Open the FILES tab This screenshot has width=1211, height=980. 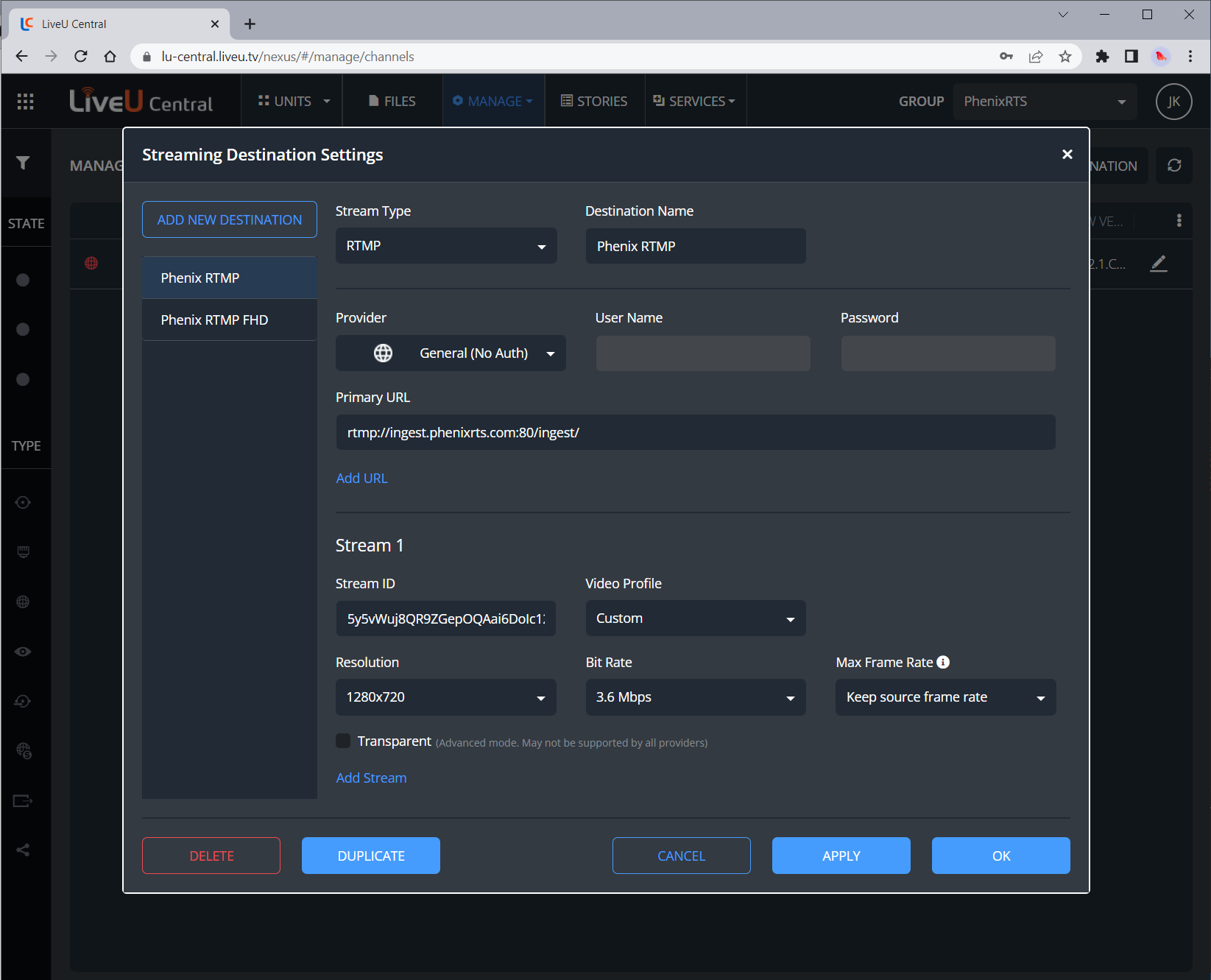tap(392, 101)
